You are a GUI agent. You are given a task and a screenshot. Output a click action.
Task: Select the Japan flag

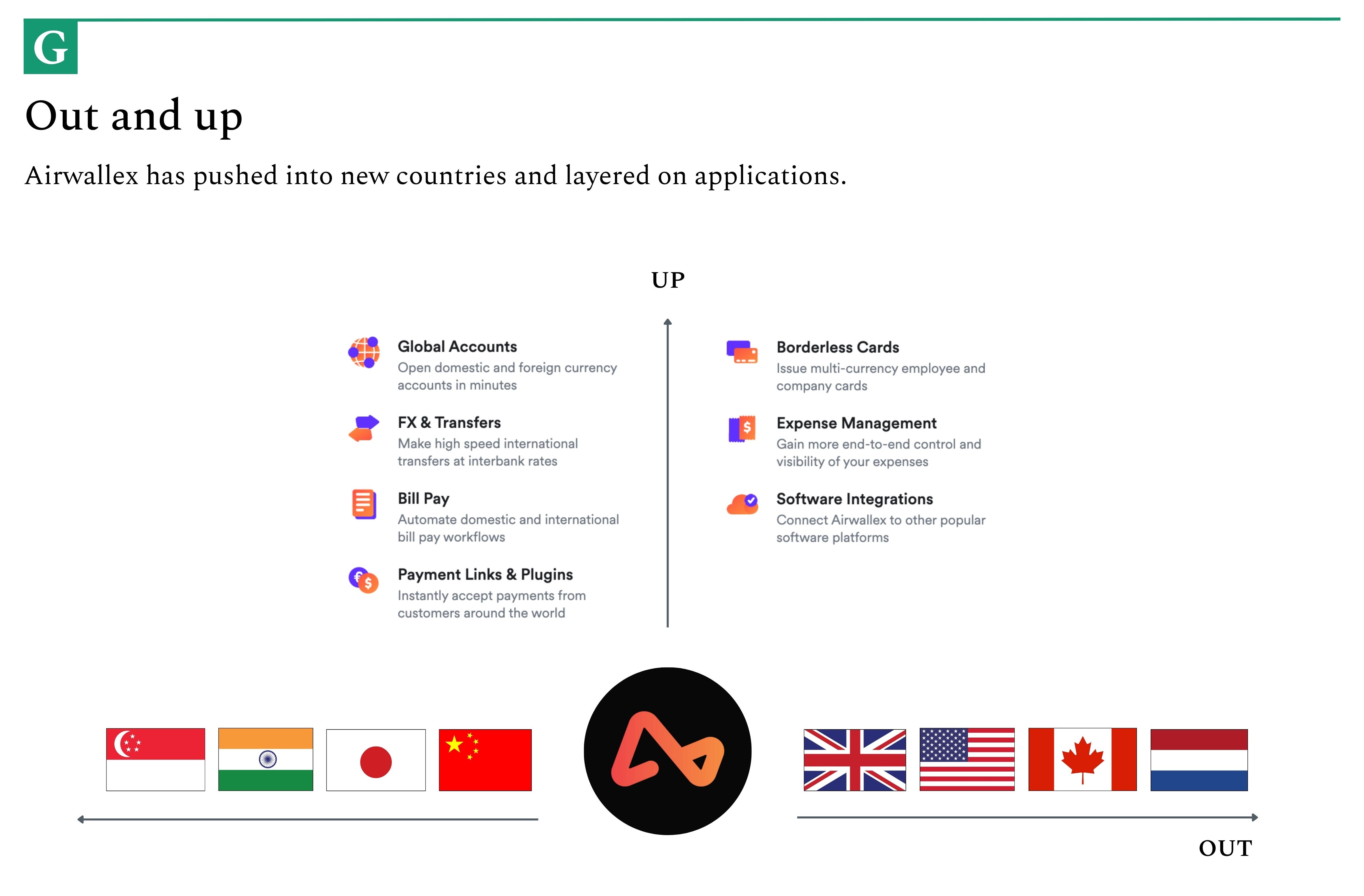(x=376, y=760)
